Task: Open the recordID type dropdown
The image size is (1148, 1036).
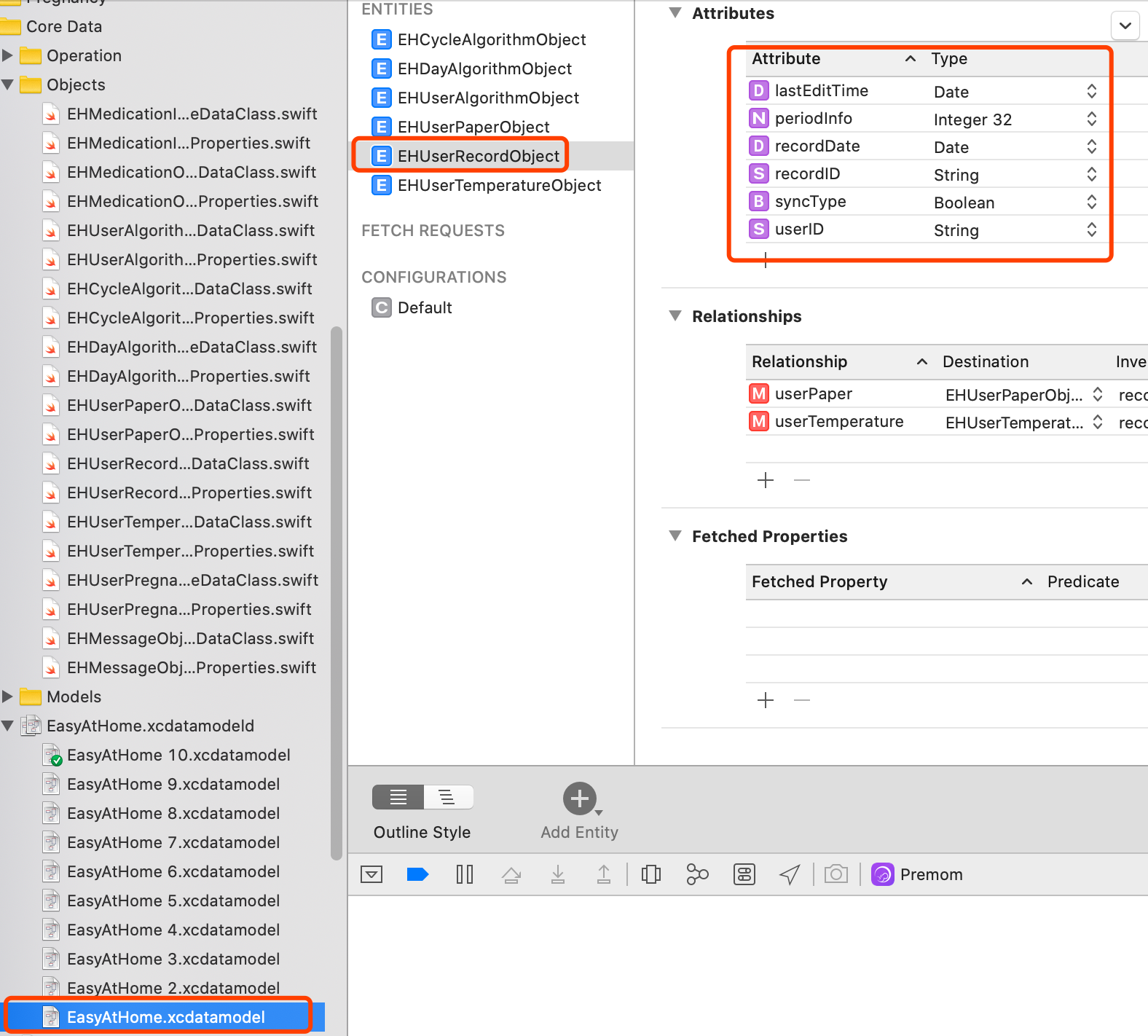Action: pos(1091,174)
